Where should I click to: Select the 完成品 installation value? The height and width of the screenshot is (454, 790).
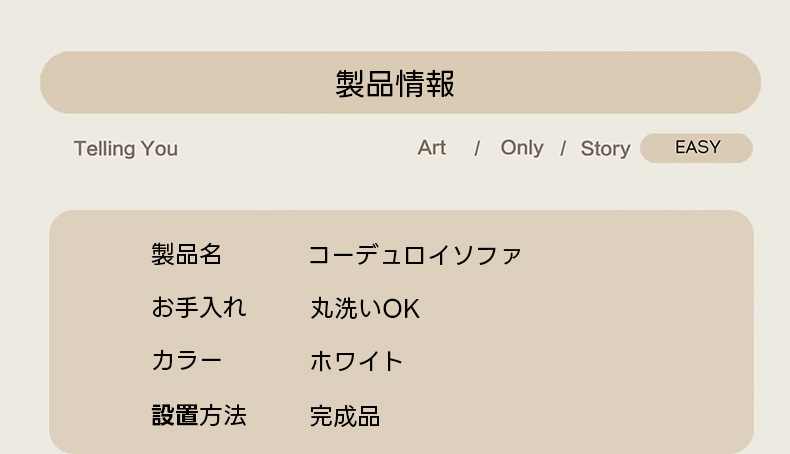pyautogui.click(x=345, y=416)
